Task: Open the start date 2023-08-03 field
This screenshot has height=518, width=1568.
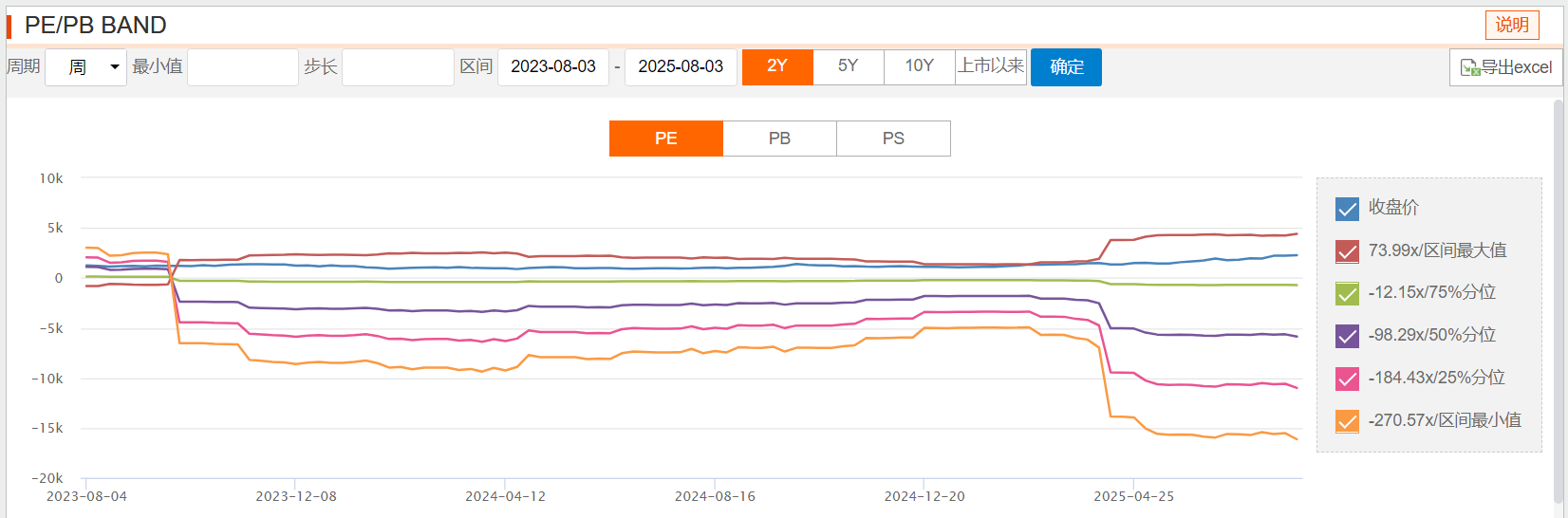Action: point(553,67)
